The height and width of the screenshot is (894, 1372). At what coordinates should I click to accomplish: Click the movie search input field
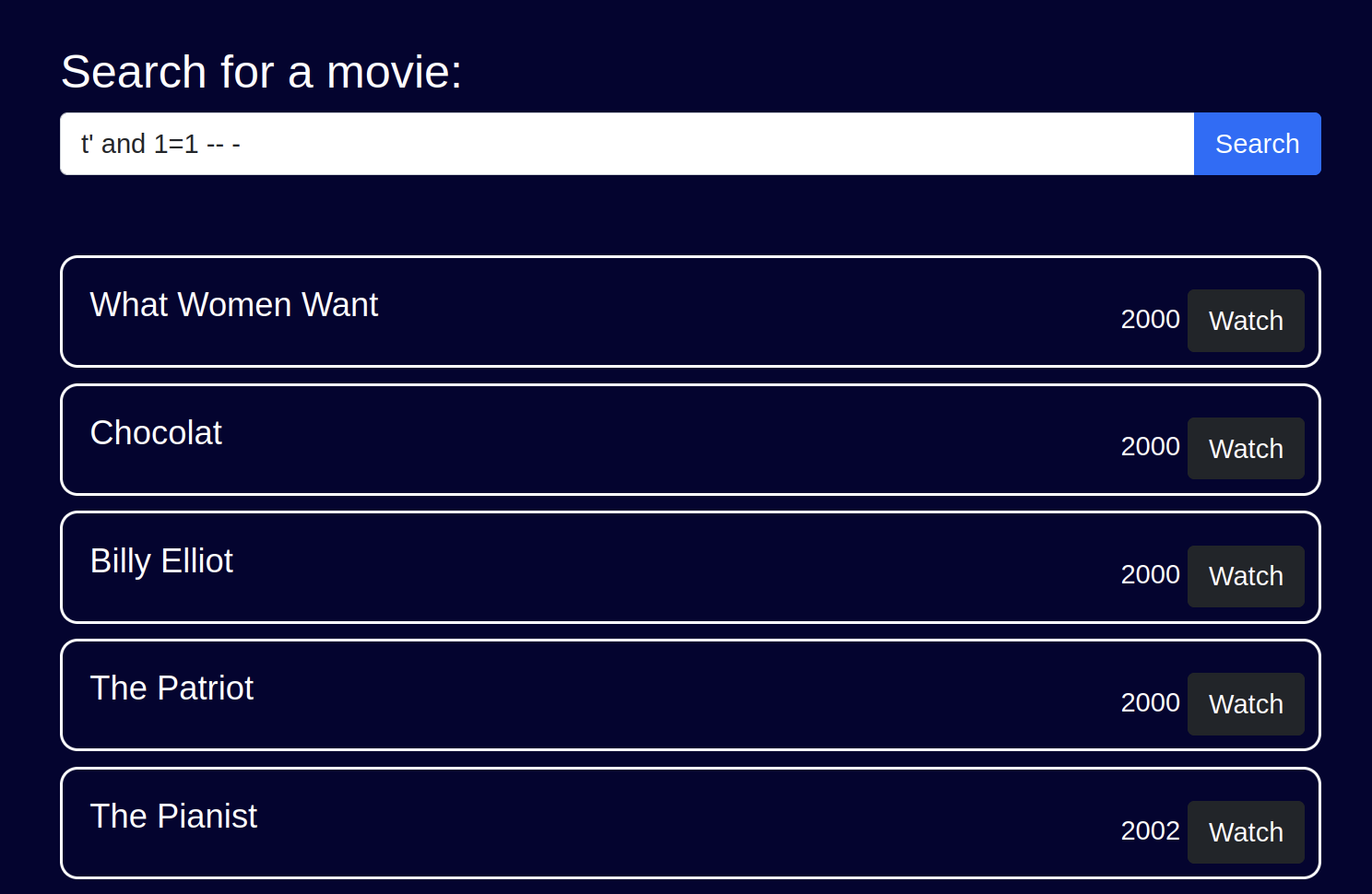pyautogui.click(x=627, y=144)
